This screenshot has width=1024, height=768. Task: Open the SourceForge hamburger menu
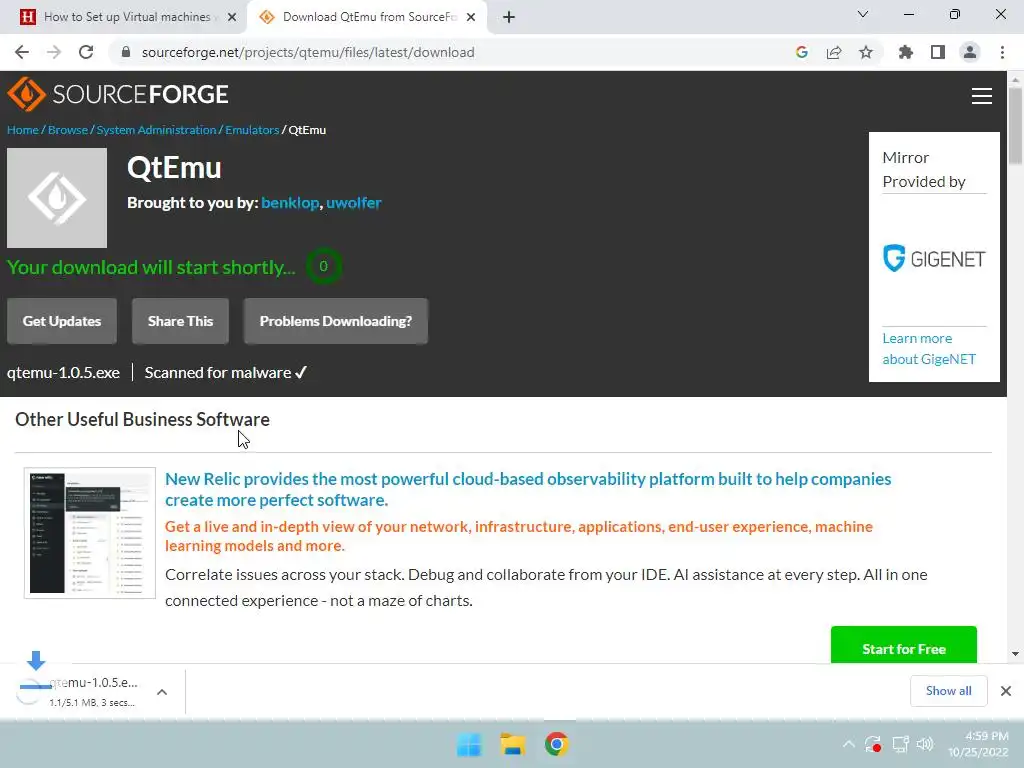(x=982, y=96)
